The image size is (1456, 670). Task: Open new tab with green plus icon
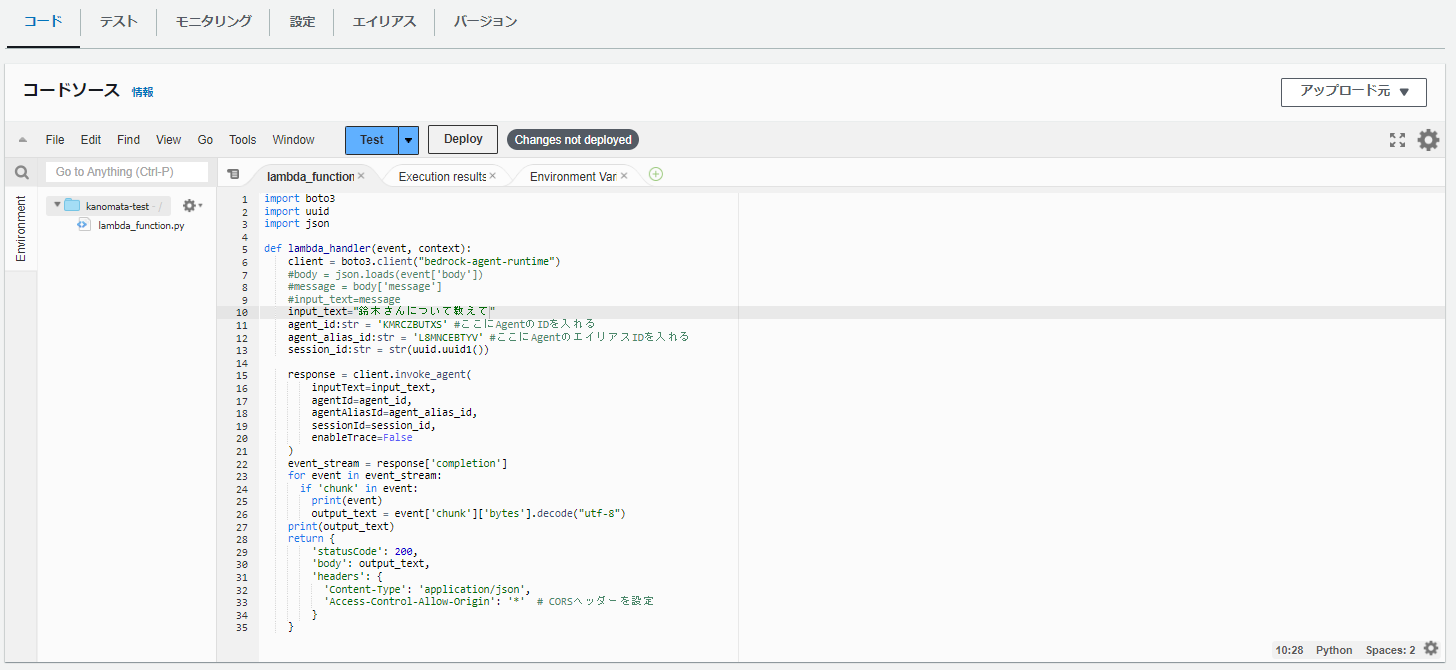pyautogui.click(x=656, y=174)
